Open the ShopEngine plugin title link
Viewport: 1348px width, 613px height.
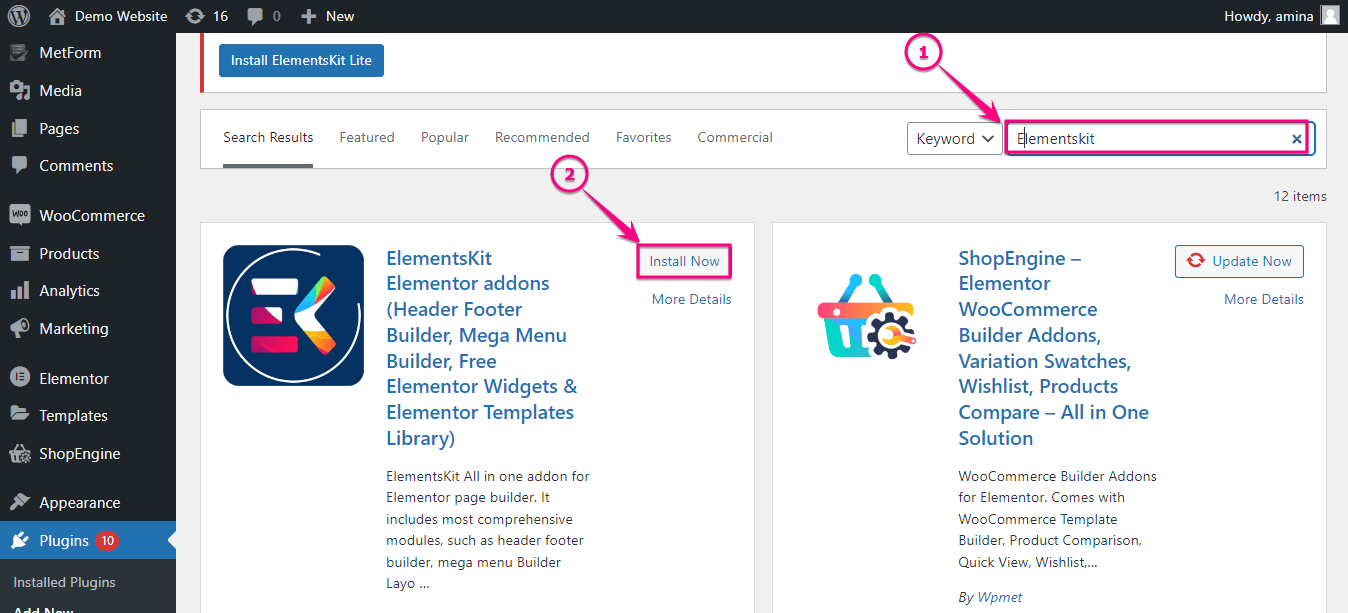(x=1054, y=348)
